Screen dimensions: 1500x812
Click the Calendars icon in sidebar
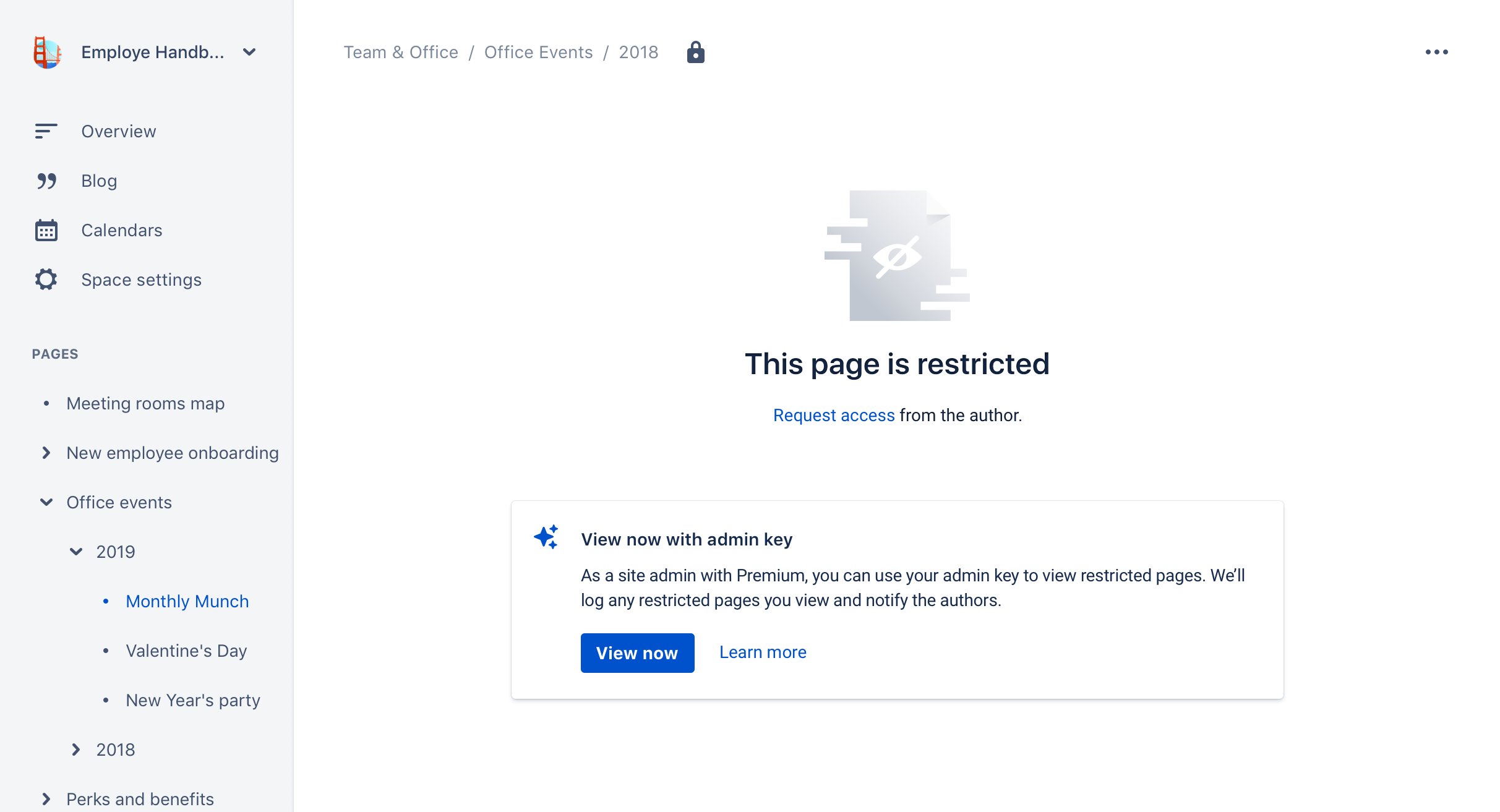tap(46, 230)
